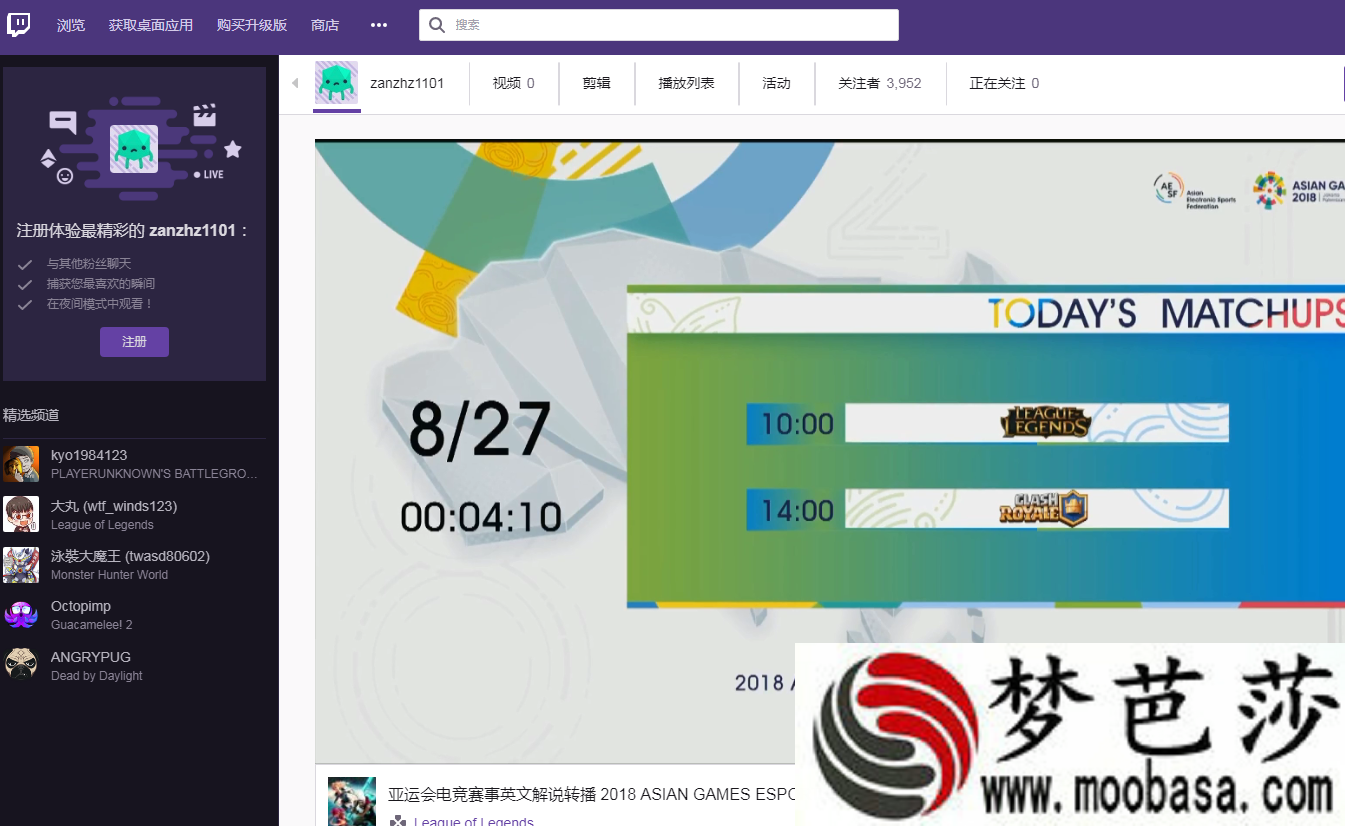
Task: Click the 注册 sign-up button
Action: pyautogui.click(x=134, y=342)
